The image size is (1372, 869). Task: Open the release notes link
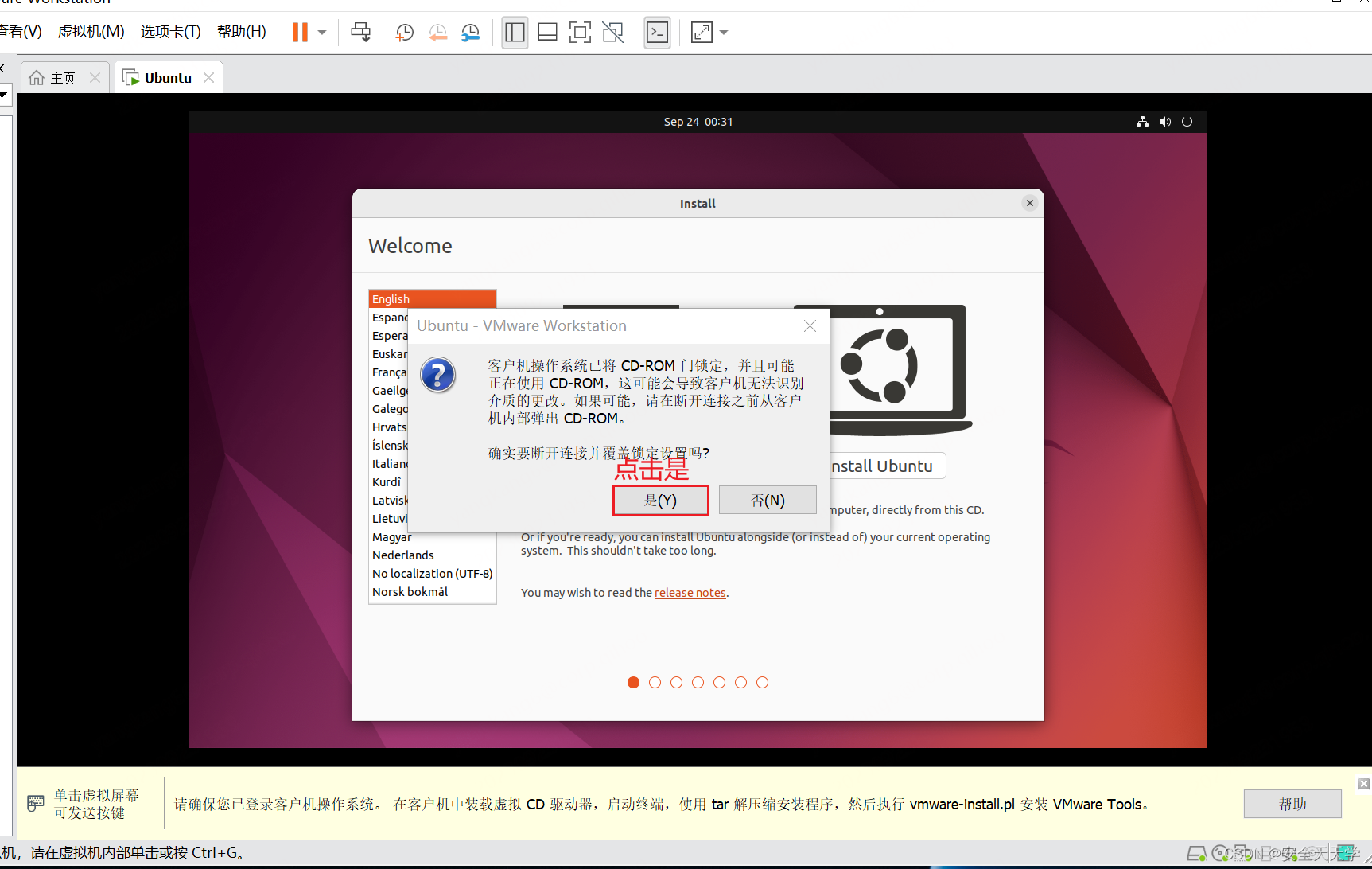[x=690, y=593]
